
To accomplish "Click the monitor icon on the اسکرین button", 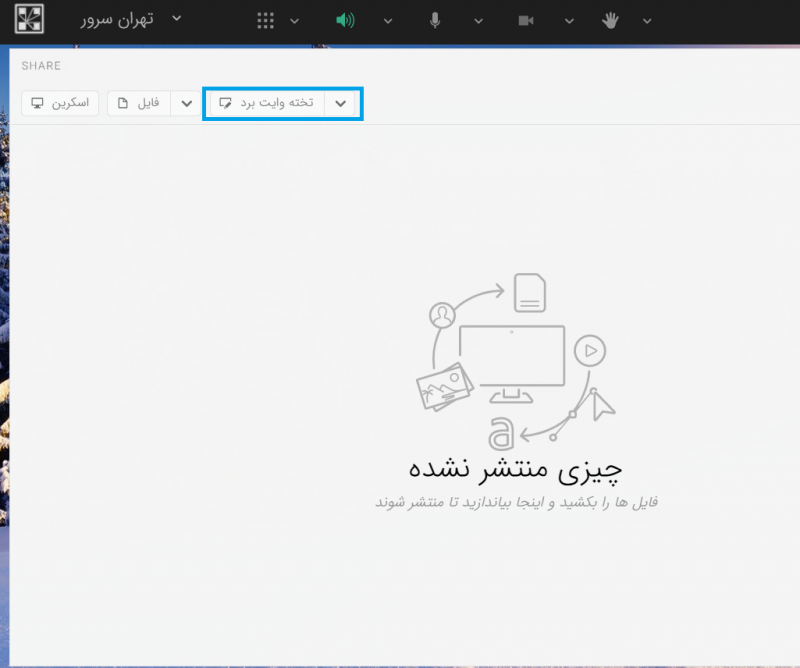I will (x=38, y=104).
